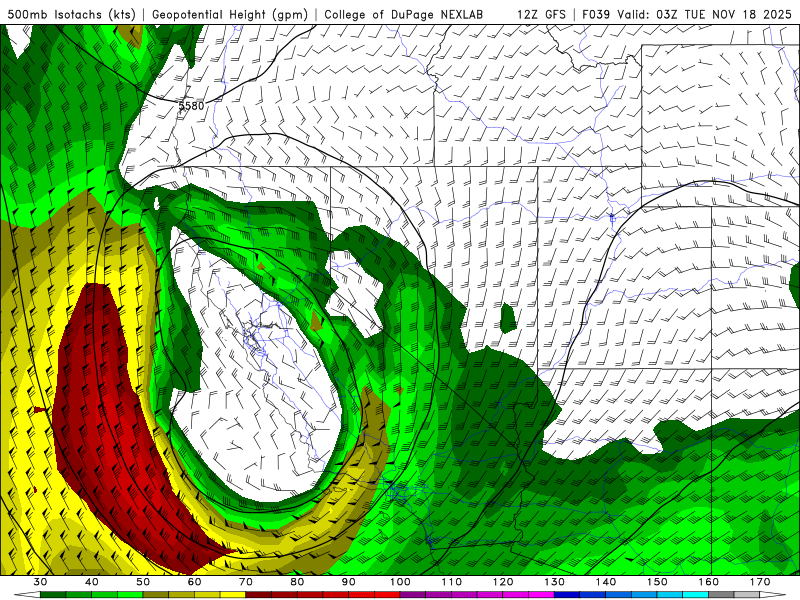The image size is (800, 600).
Task: Click the '100' colorbar scale label
Action: [x=401, y=582]
